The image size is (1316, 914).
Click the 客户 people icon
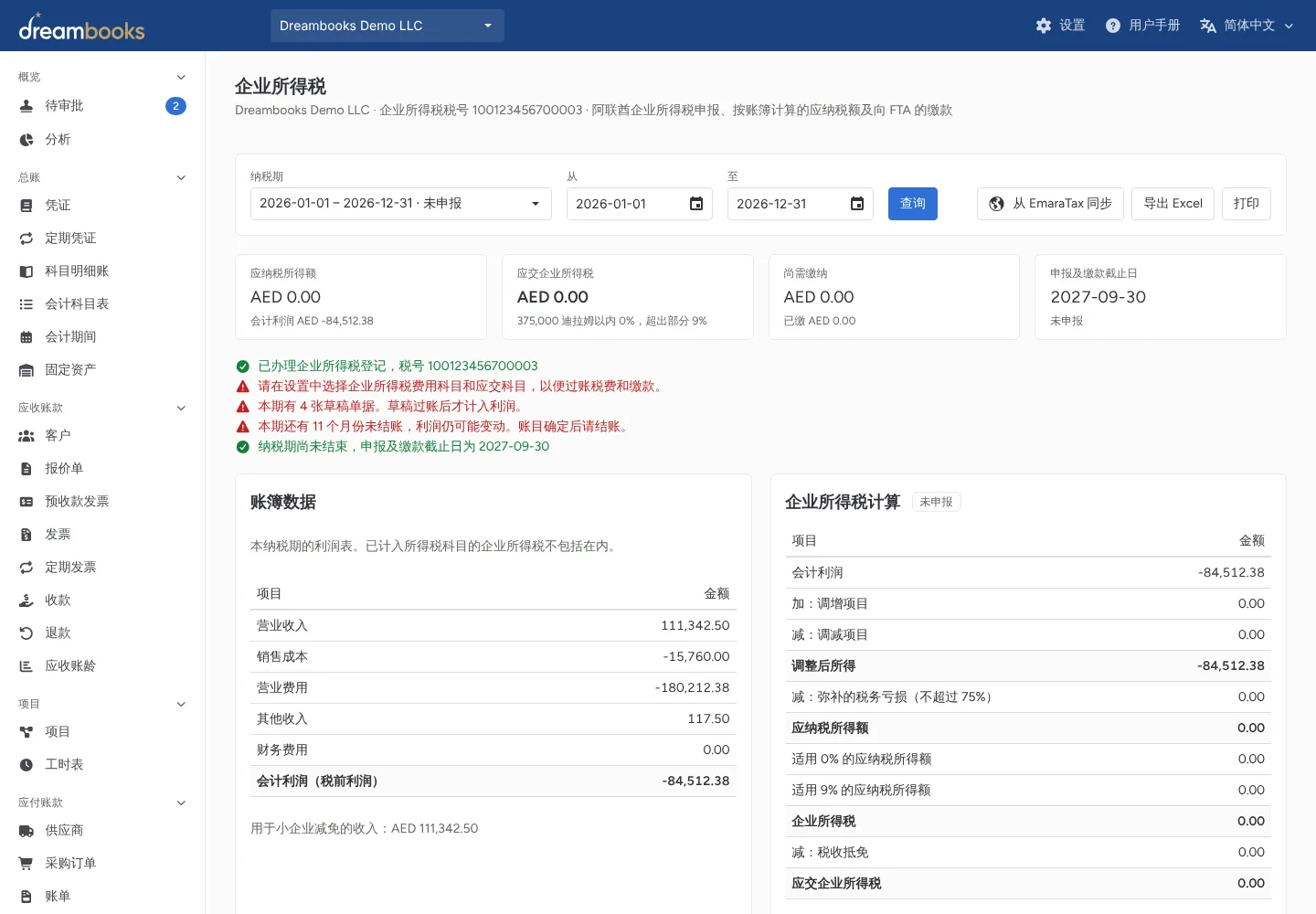(27, 436)
